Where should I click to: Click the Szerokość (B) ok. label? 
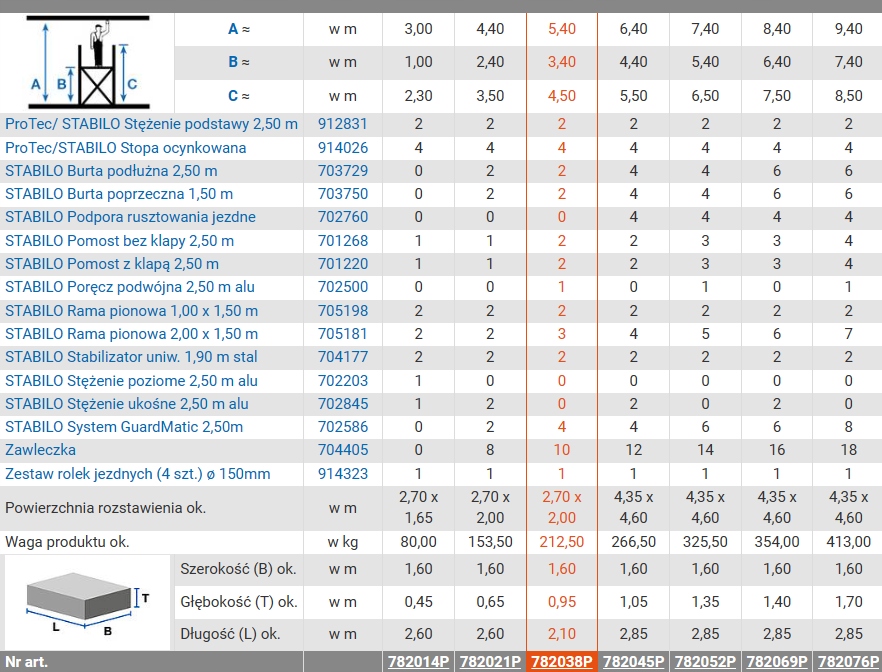point(238,569)
